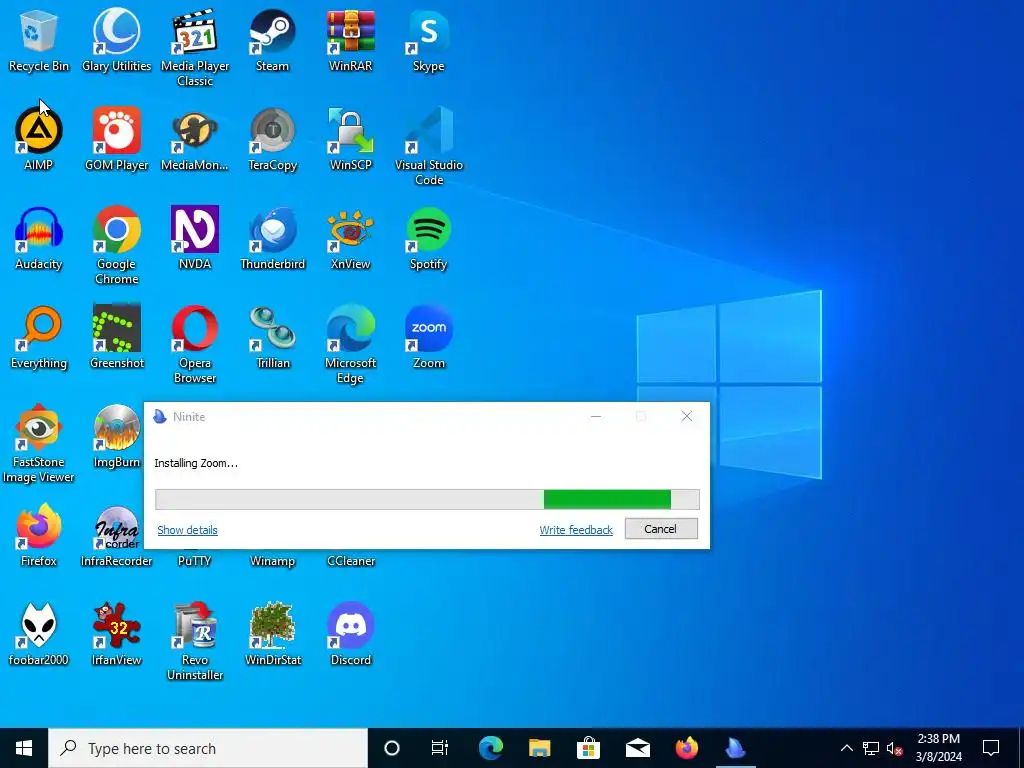Select the Skype shortcut
Viewport: 1024px width, 768px height.
[x=428, y=40]
